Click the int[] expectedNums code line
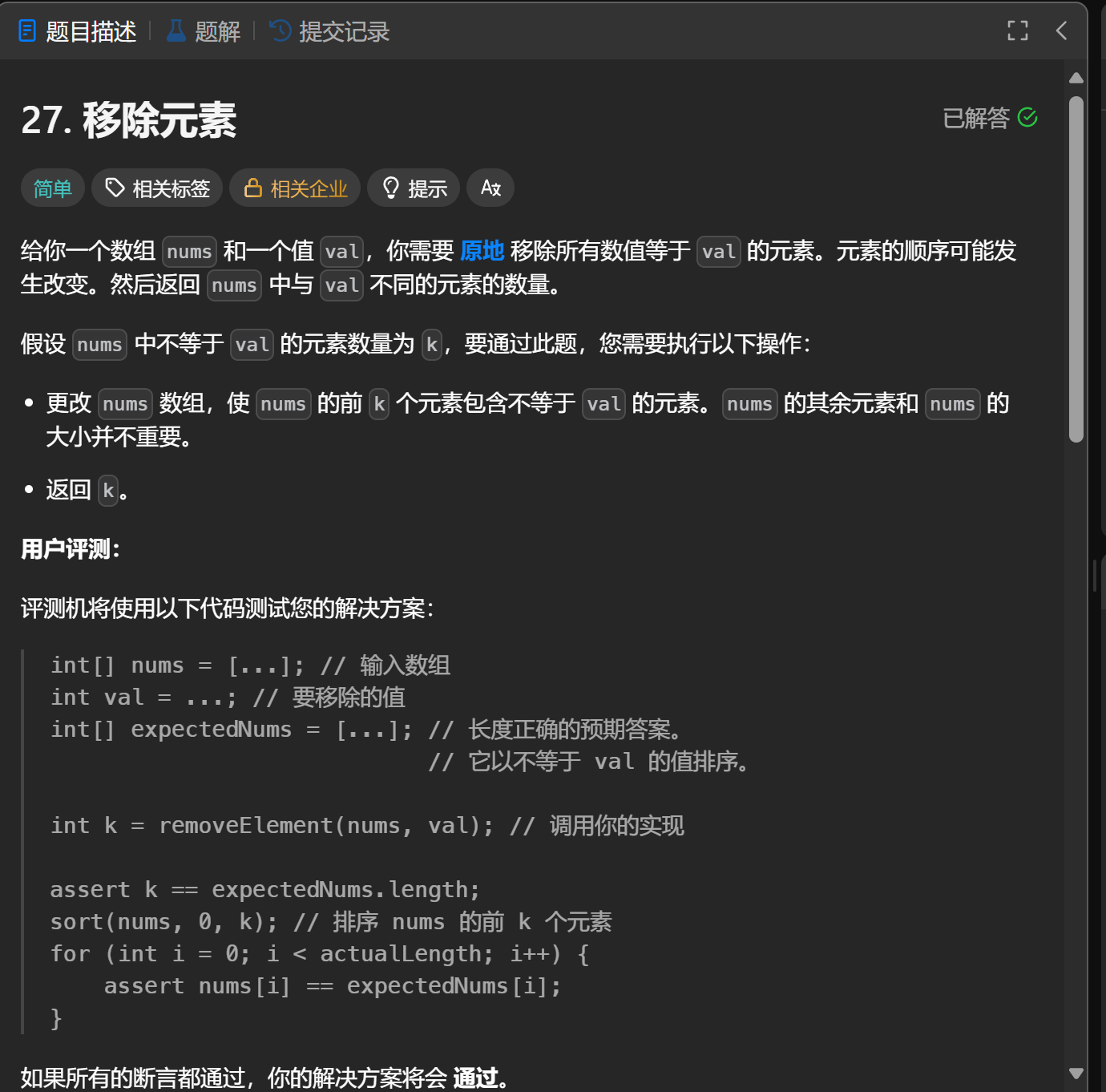Image resolution: width=1106 pixels, height=1092 pixels. coord(366,730)
